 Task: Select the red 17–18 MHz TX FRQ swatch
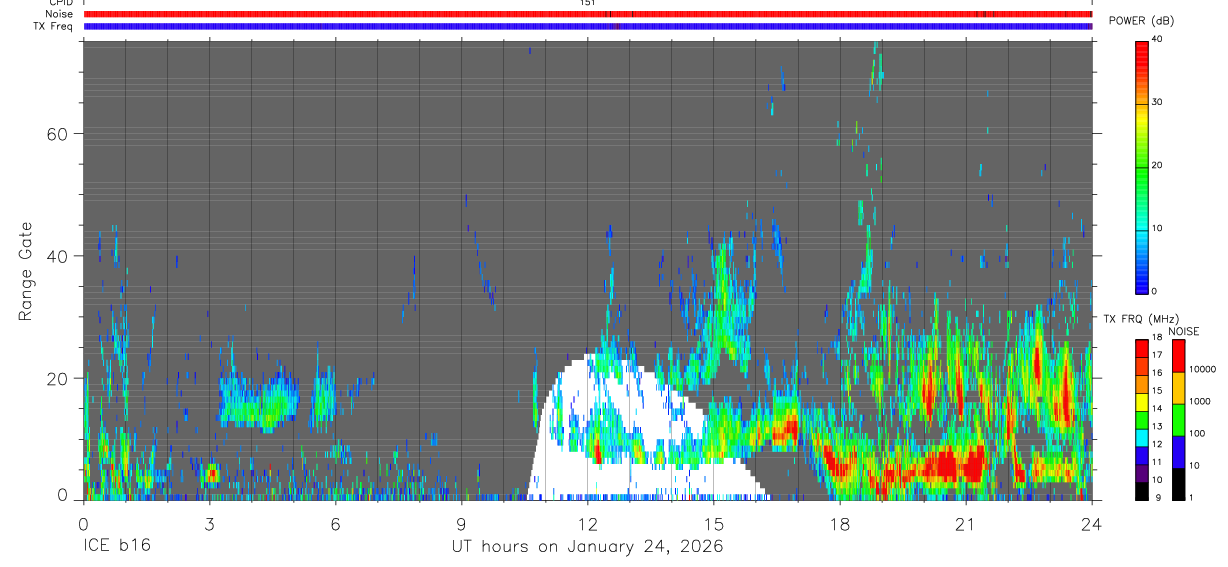(x=1142, y=349)
